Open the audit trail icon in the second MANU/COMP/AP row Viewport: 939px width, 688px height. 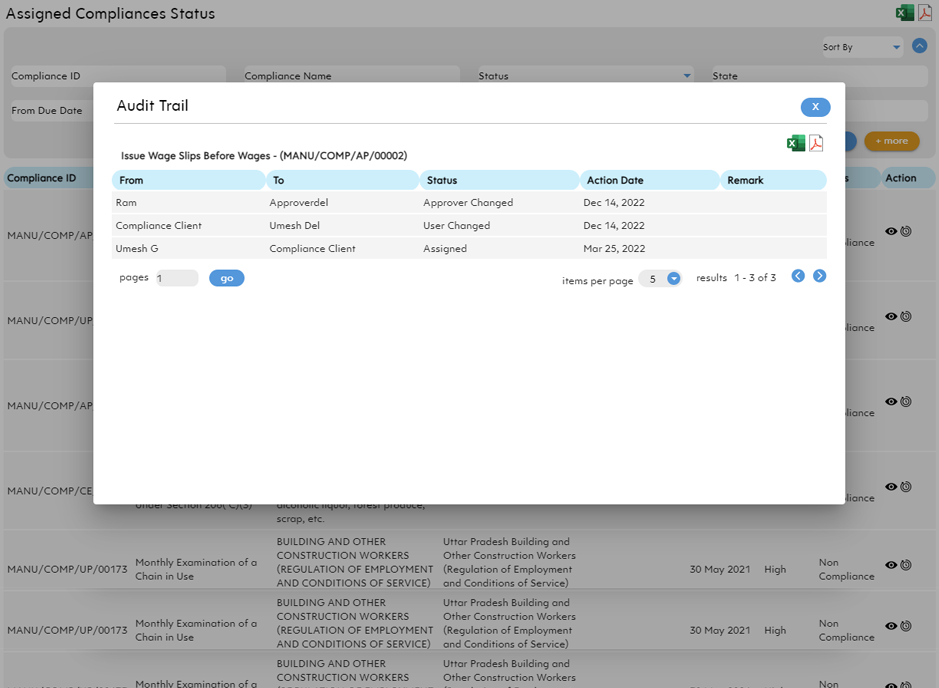point(905,401)
